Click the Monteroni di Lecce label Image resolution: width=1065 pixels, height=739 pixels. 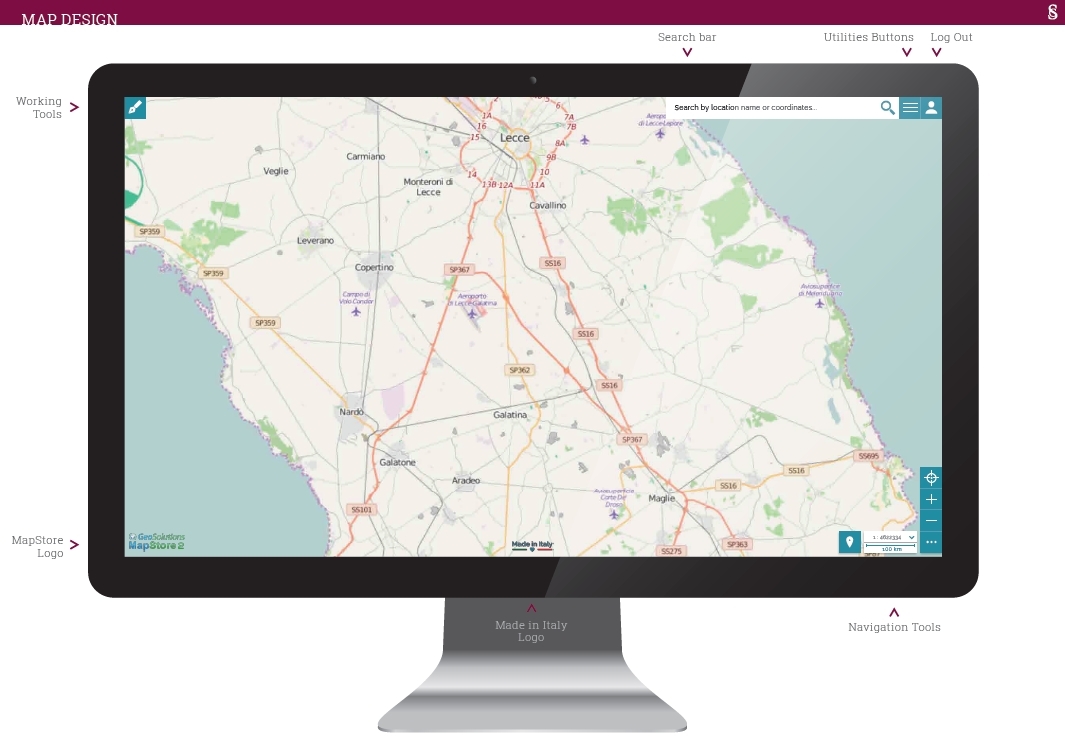pos(428,187)
